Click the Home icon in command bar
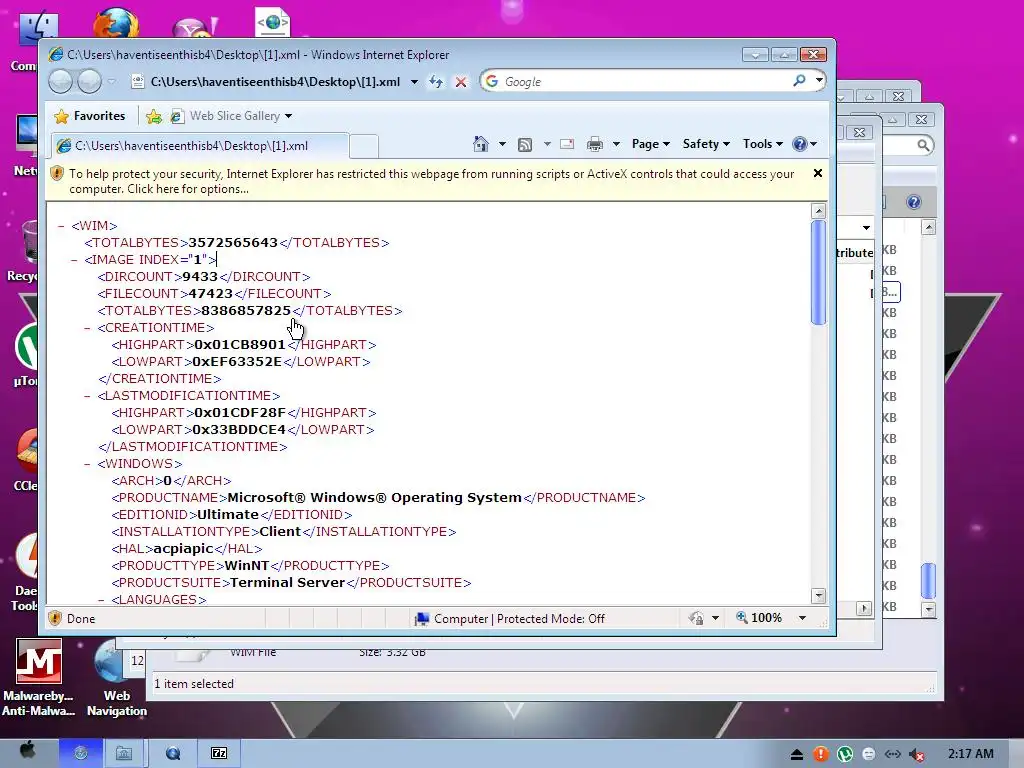 coord(481,144)
